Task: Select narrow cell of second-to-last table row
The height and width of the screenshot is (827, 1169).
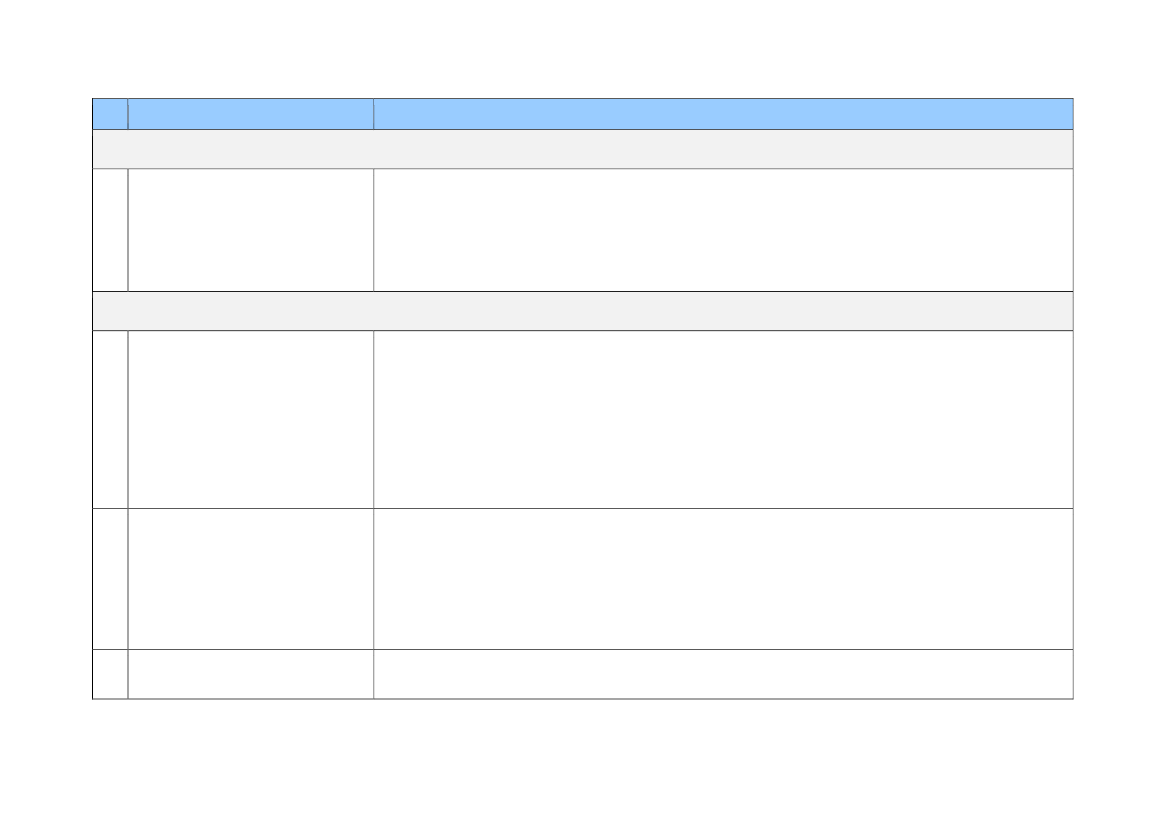Action: pyautogui.click(x=110, y=579)
